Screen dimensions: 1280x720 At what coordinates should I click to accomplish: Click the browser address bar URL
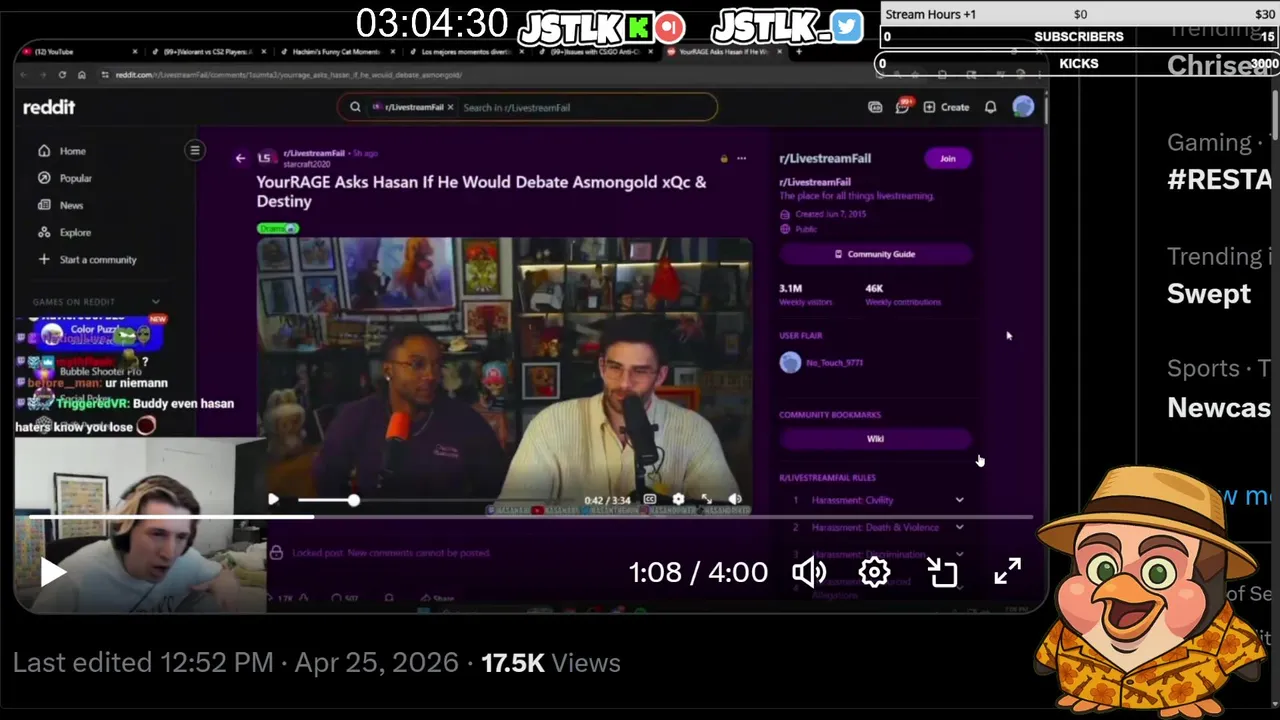(x=288, y=75)
